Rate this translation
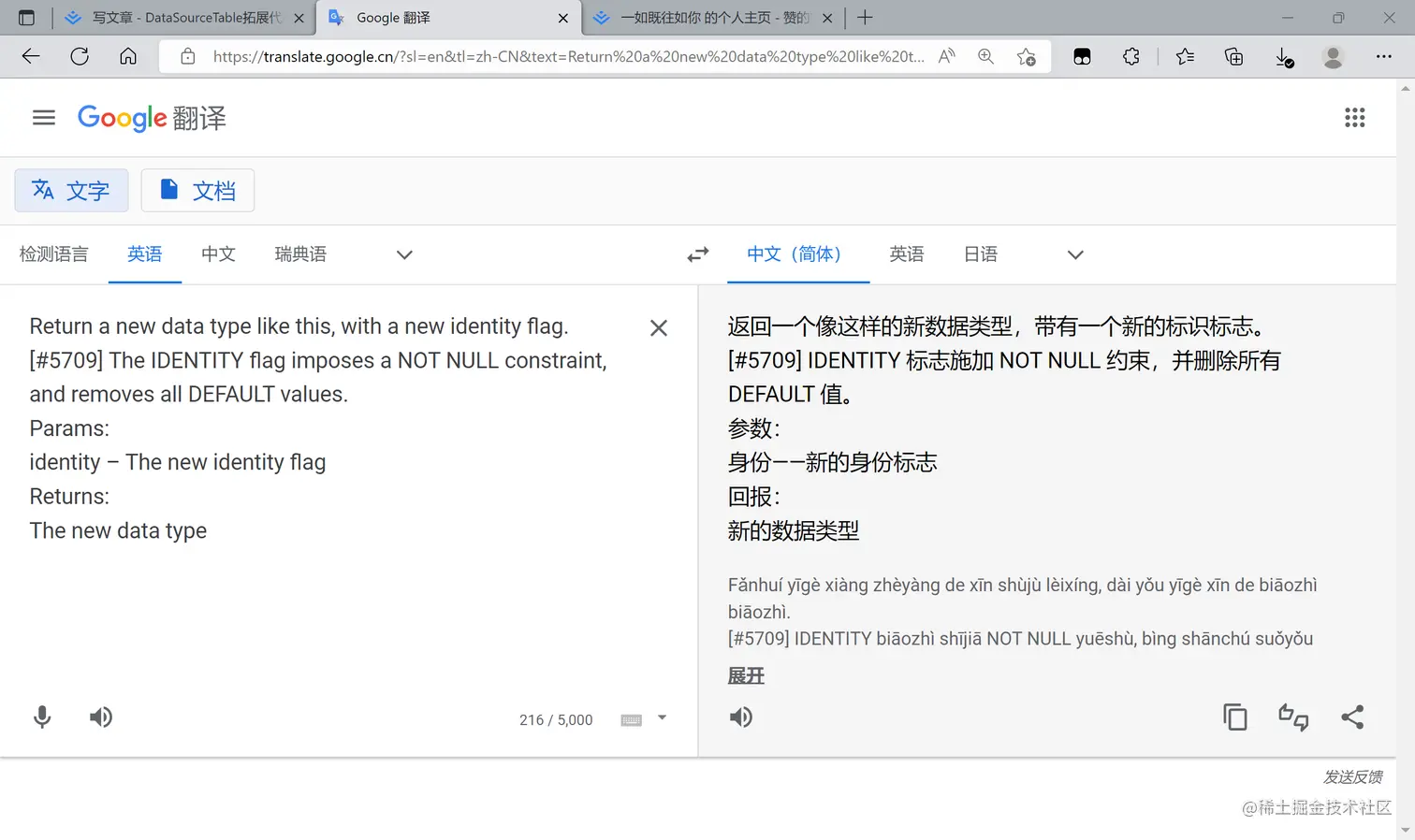The width and height of the screenshot is (1415, 840). pos(1293,717)
